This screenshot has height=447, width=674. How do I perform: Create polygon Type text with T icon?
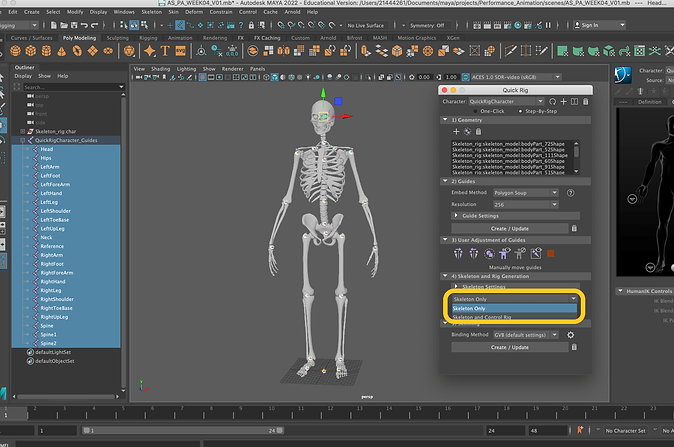165,51
